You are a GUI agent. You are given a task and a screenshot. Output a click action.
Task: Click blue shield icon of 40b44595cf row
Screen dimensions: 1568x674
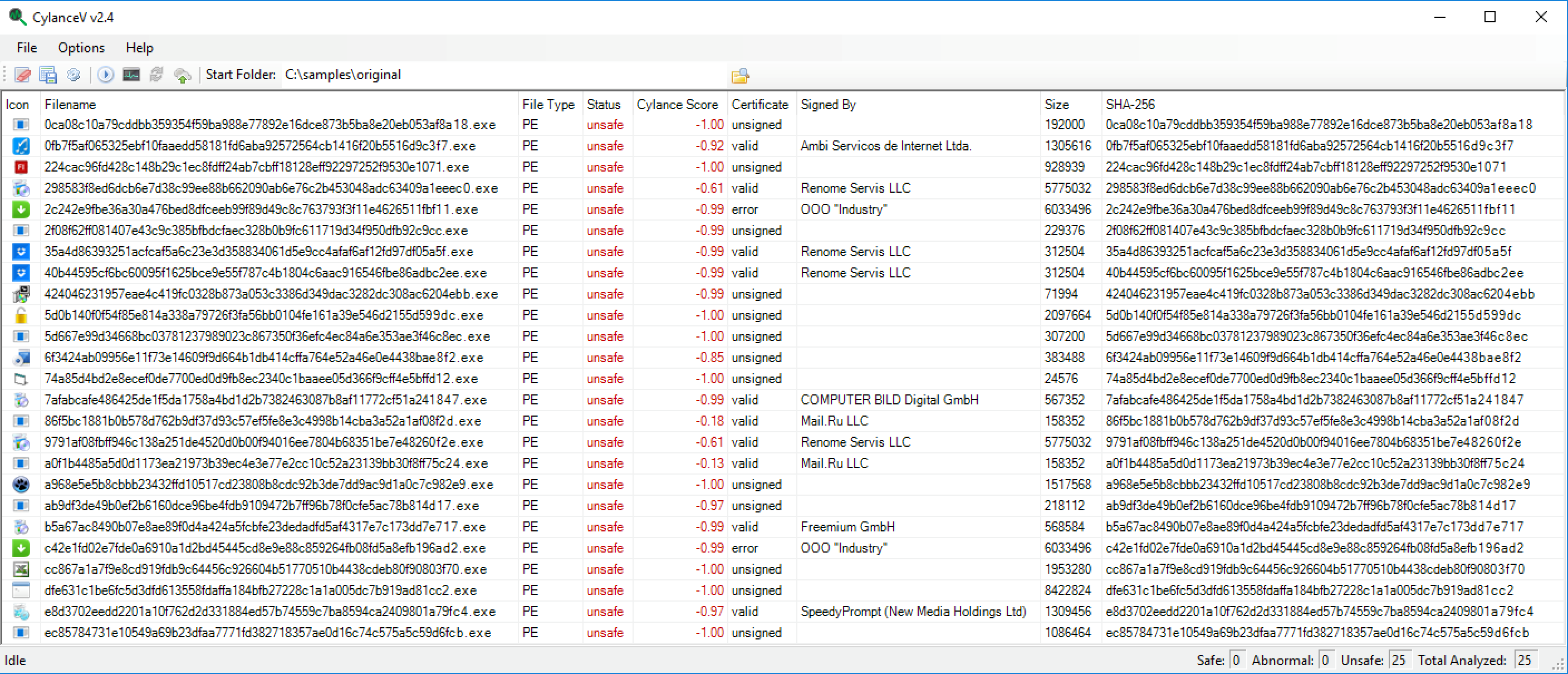click(x=21, y=273)
